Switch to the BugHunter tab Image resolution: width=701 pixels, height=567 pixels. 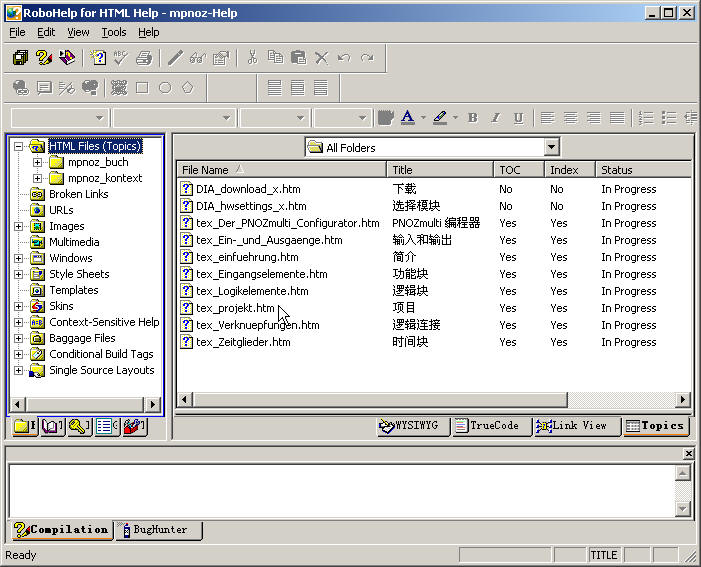(x=159, y=530)
